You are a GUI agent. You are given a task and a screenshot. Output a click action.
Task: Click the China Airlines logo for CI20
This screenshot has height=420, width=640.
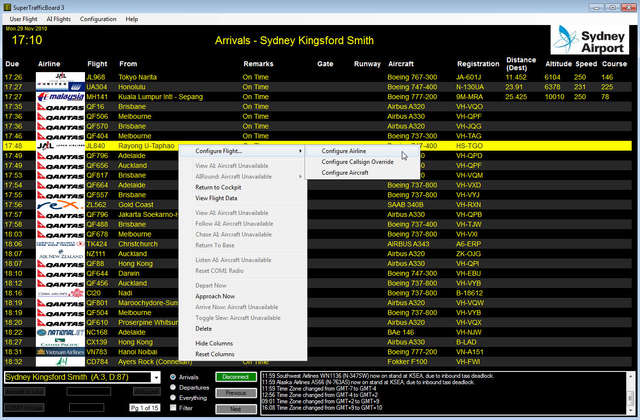(60, 293)
